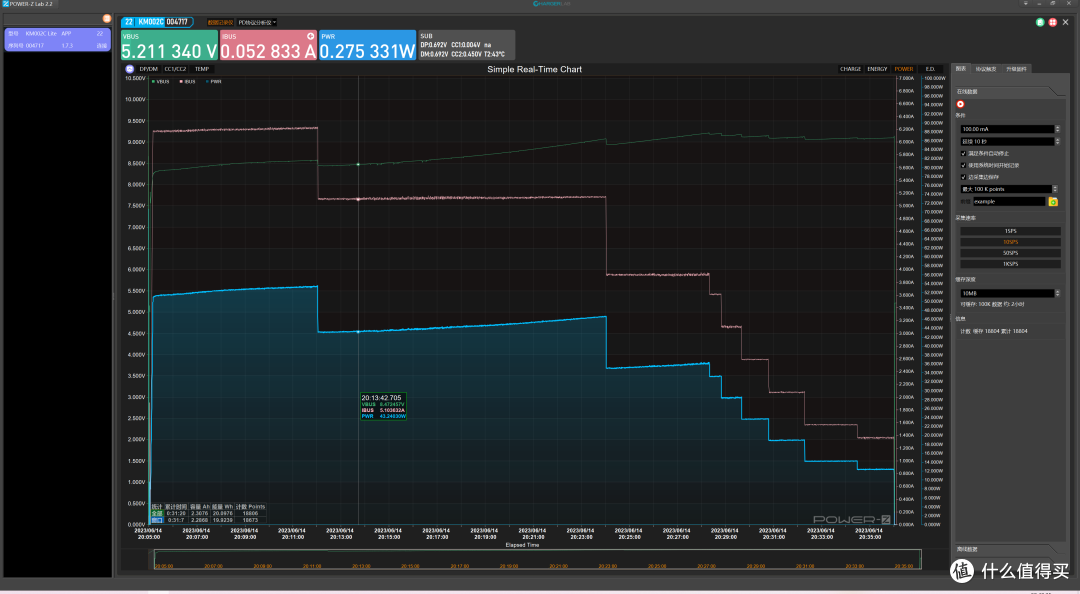Click the pin dropdown icon in title bar
Image resolution: width=1080 pixels, height=594 pixels.
[1026, 3]
